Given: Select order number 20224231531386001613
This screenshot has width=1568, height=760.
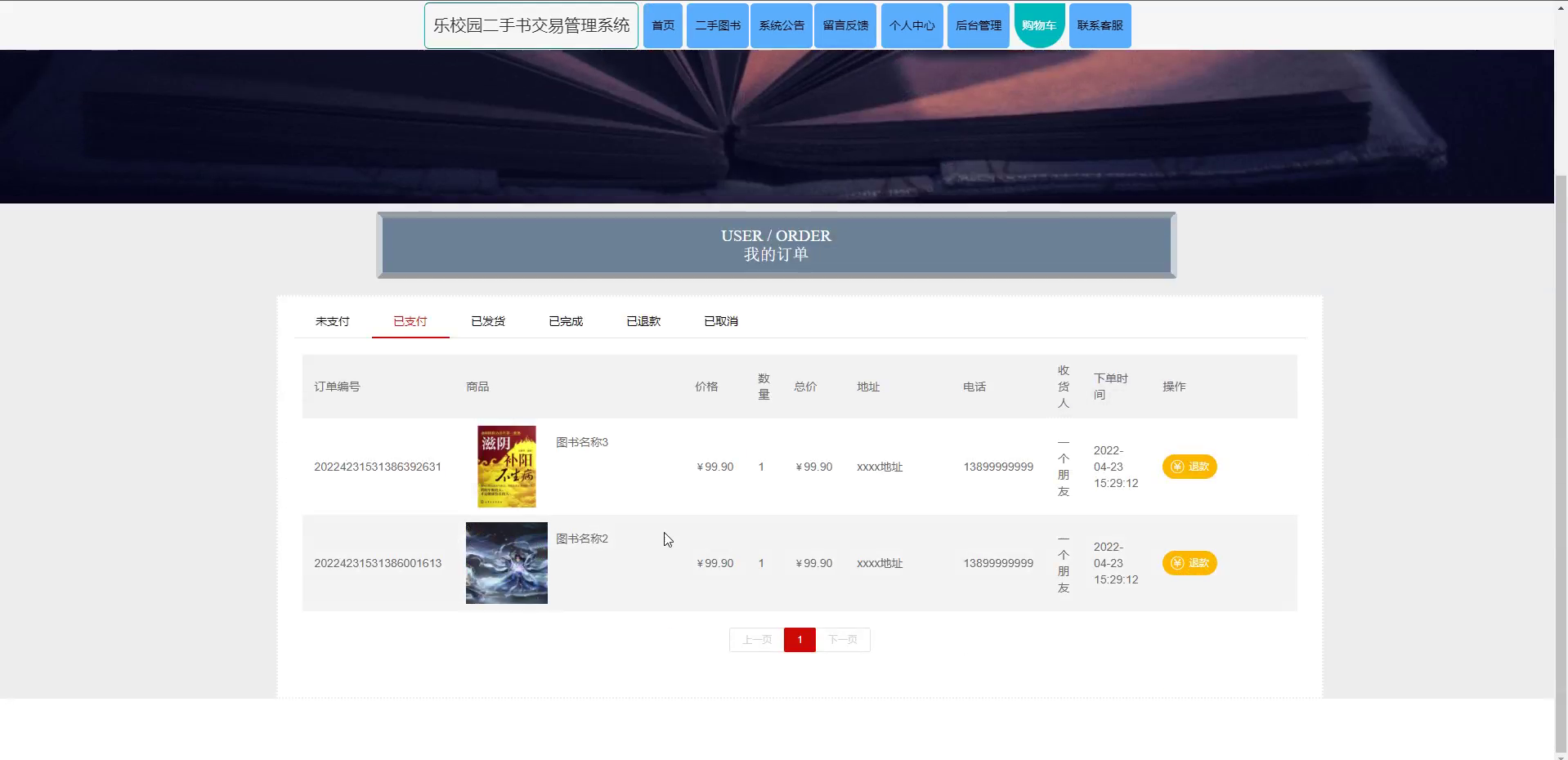Looking at the screenshot, I should point(378,563).
